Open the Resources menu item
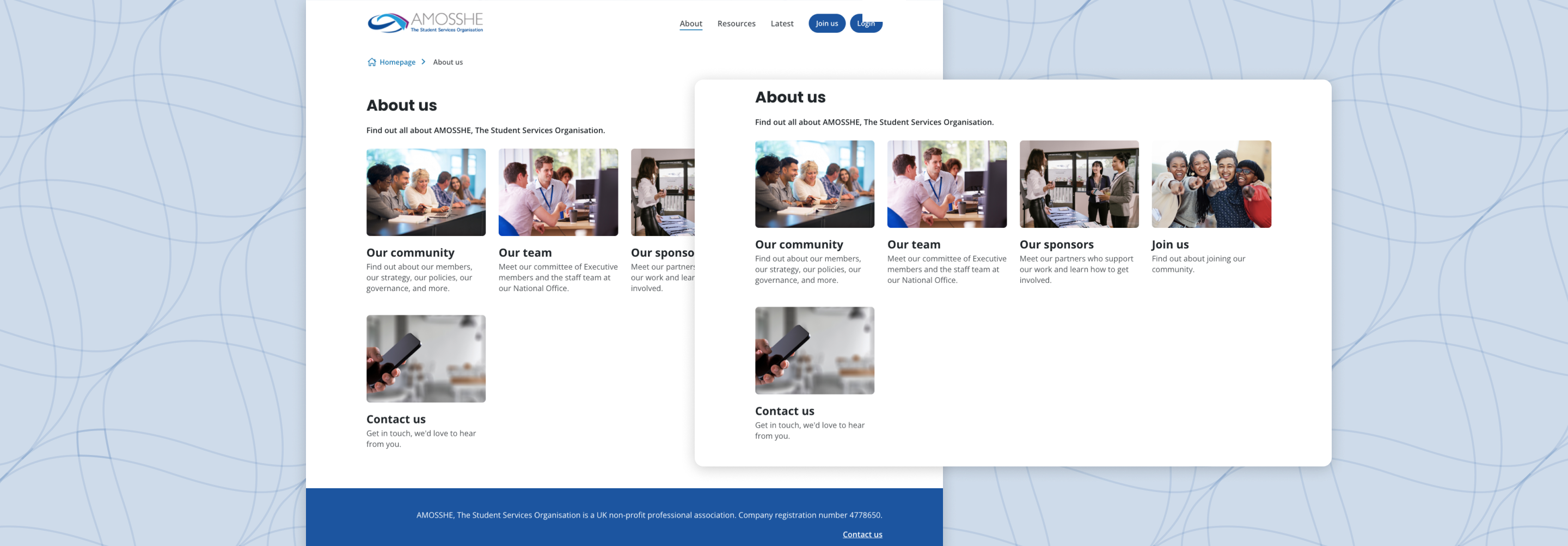1568x546 pixels. 736,23
